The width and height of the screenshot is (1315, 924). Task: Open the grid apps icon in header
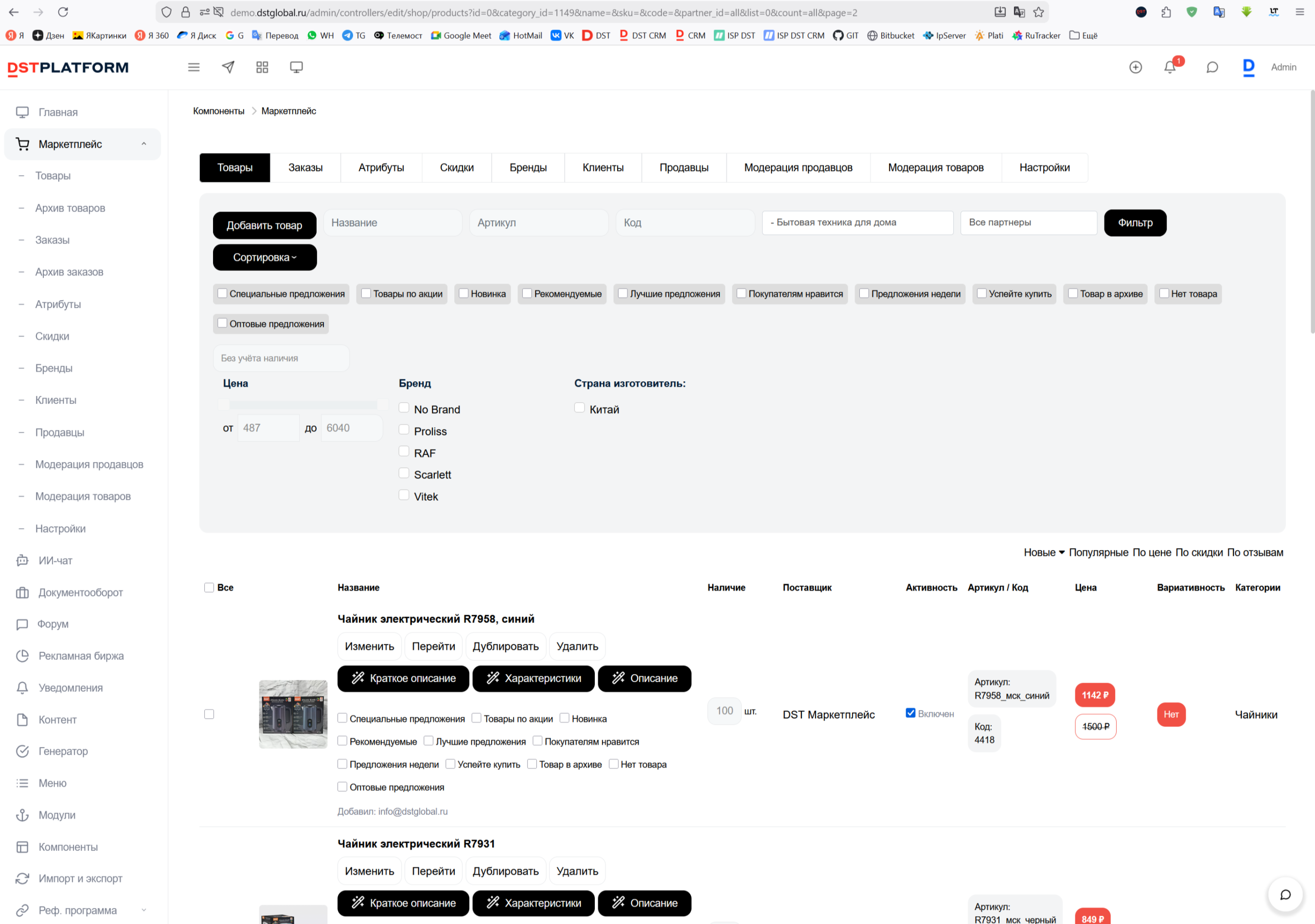262,67
